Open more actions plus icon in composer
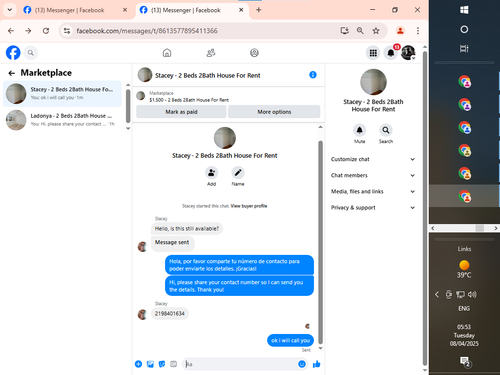The image size is (500, 375). [138, 364]
